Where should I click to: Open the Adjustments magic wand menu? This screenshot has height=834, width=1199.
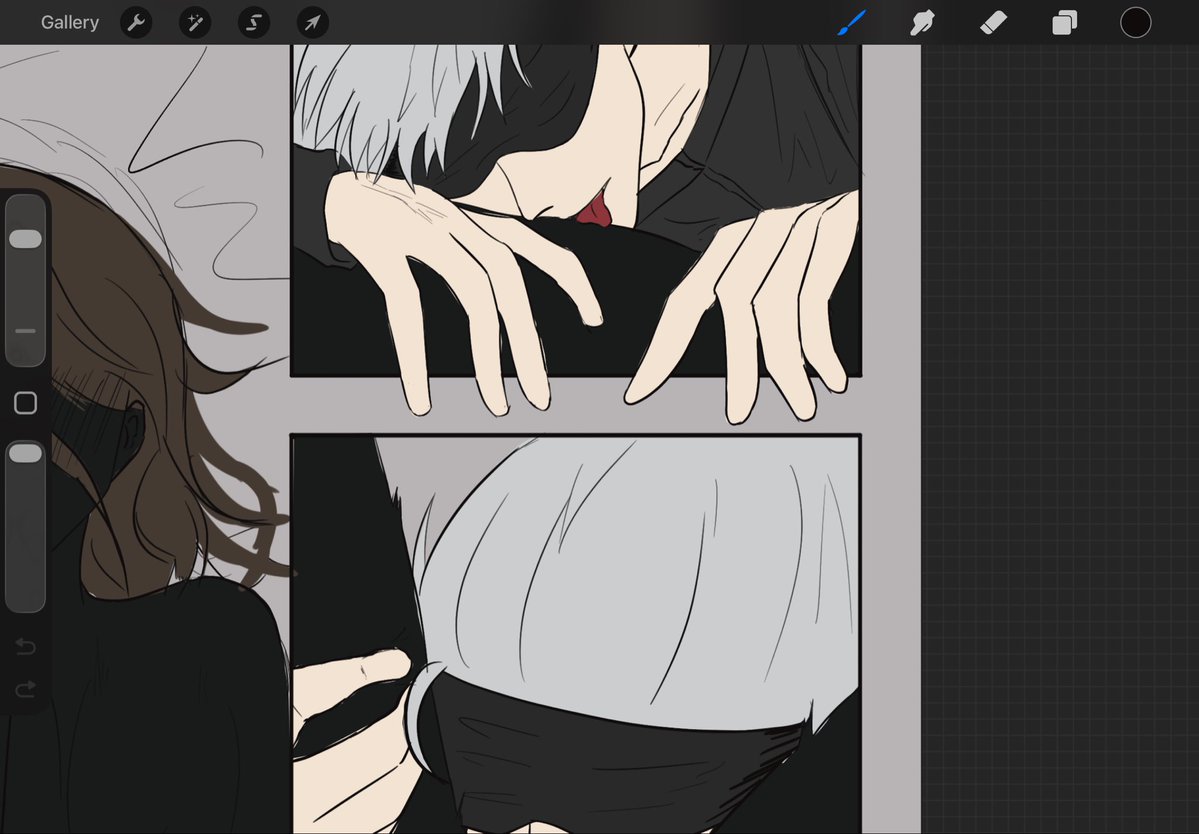coord(195,23)
